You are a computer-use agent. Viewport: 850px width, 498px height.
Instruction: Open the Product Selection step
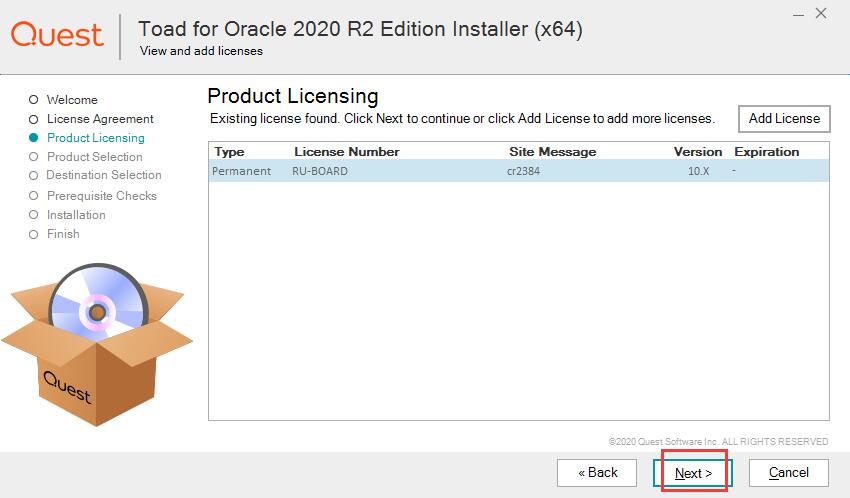coord(94,157)
